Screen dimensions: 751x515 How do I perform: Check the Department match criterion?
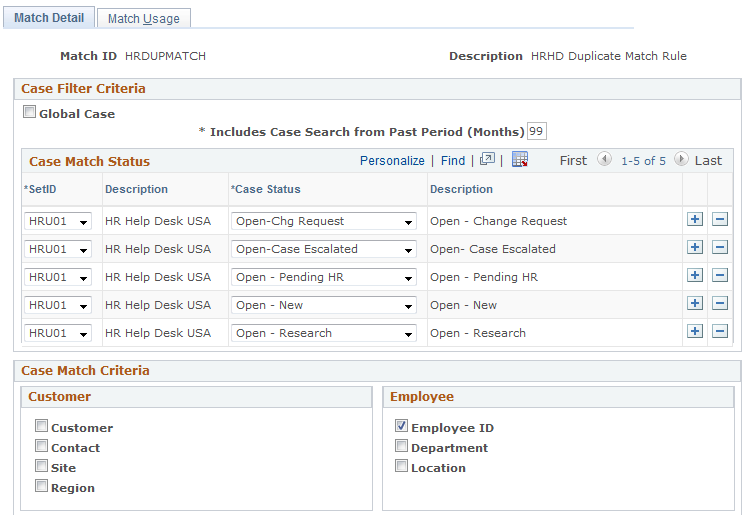(401, 446)
